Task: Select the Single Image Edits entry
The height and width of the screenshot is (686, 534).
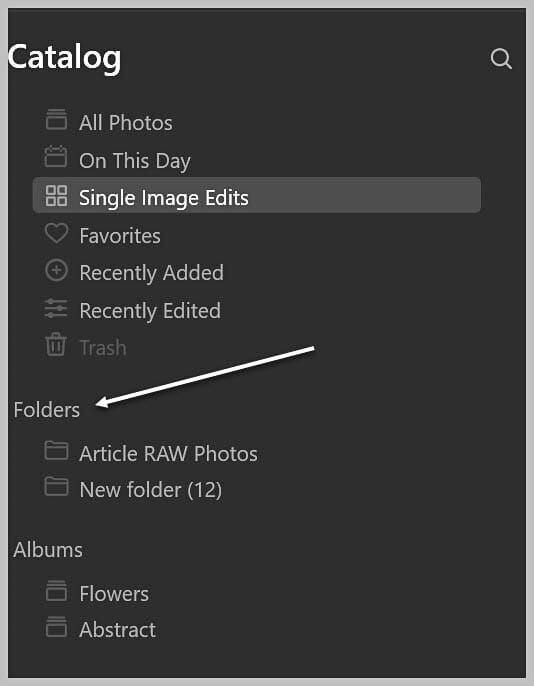Action: (x=257, y=195)
